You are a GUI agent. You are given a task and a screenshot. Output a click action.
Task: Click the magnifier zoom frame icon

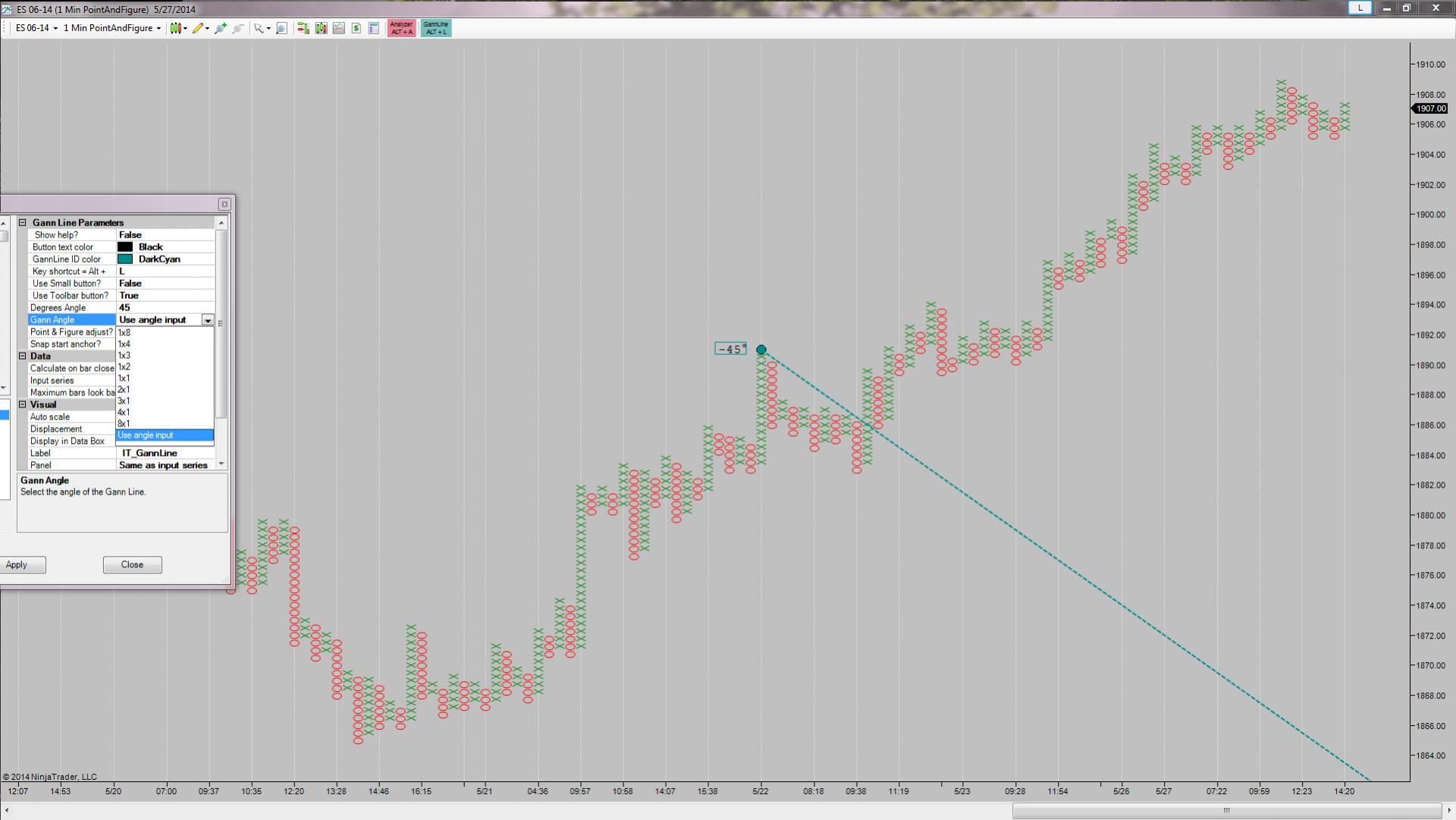click(281, 28)
